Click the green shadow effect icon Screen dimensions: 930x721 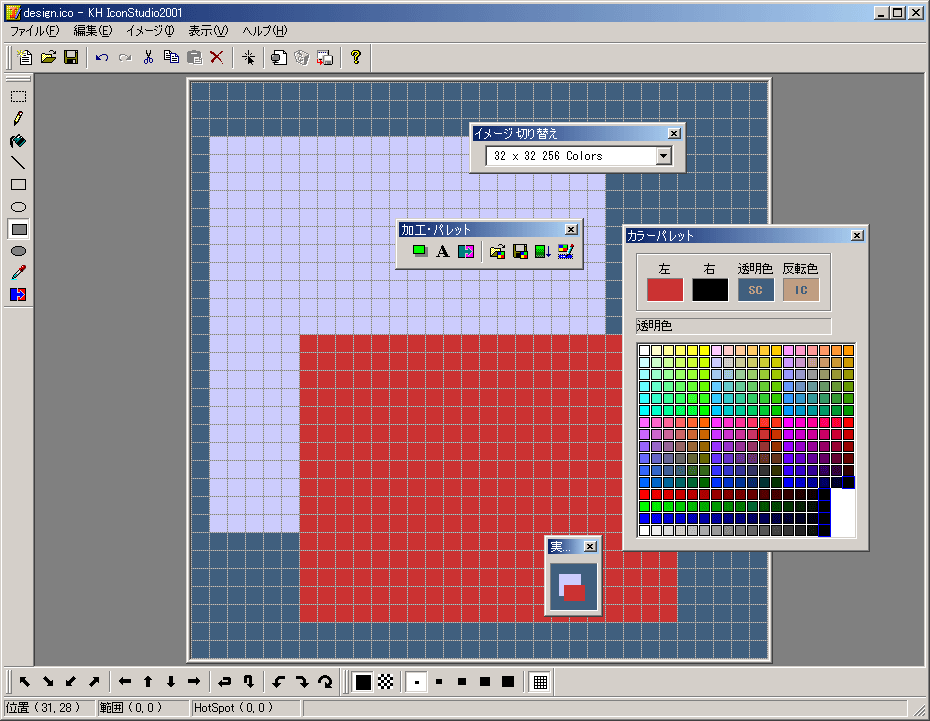[420, 251]
